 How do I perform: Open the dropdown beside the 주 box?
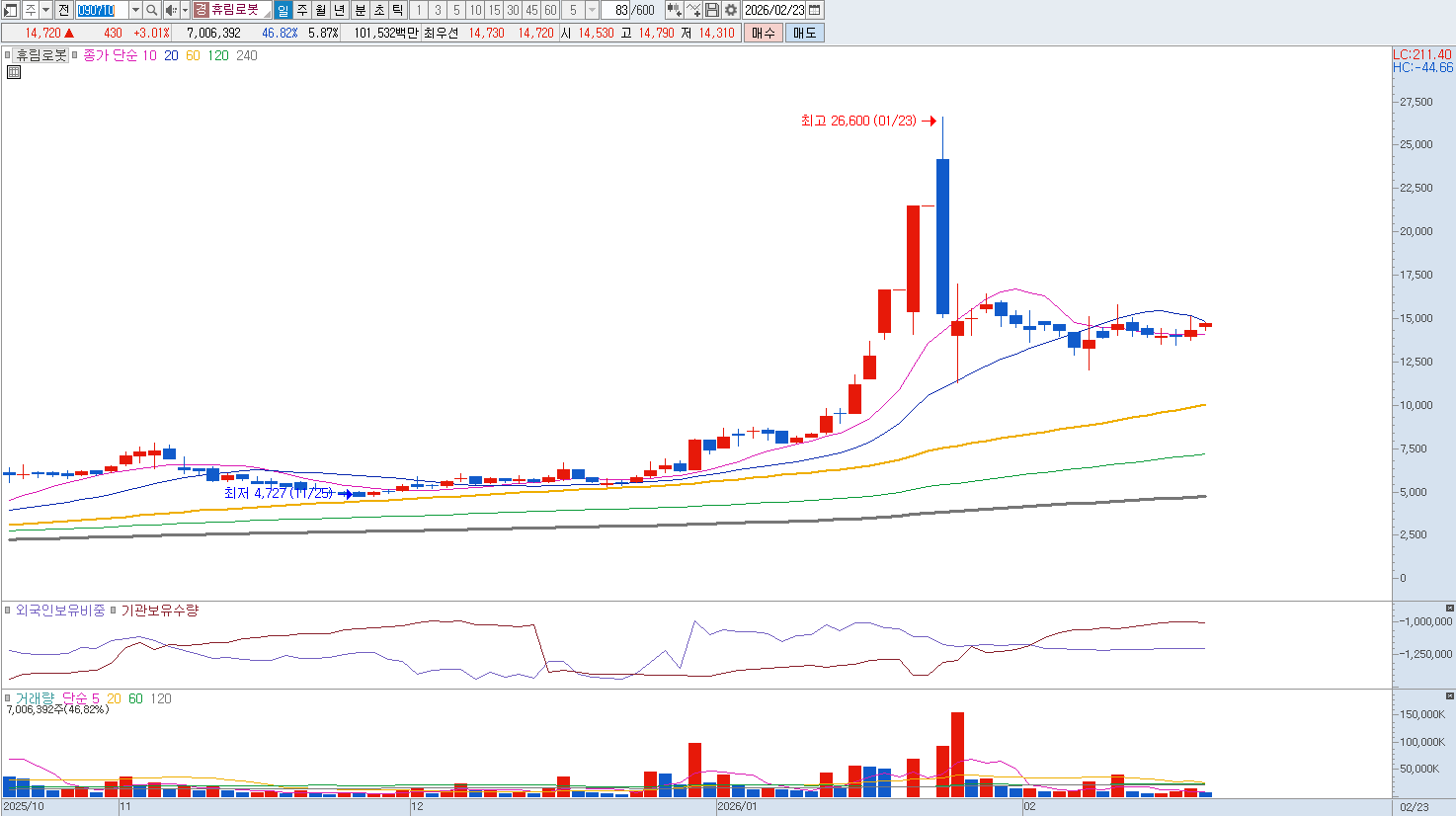(45, 10)
